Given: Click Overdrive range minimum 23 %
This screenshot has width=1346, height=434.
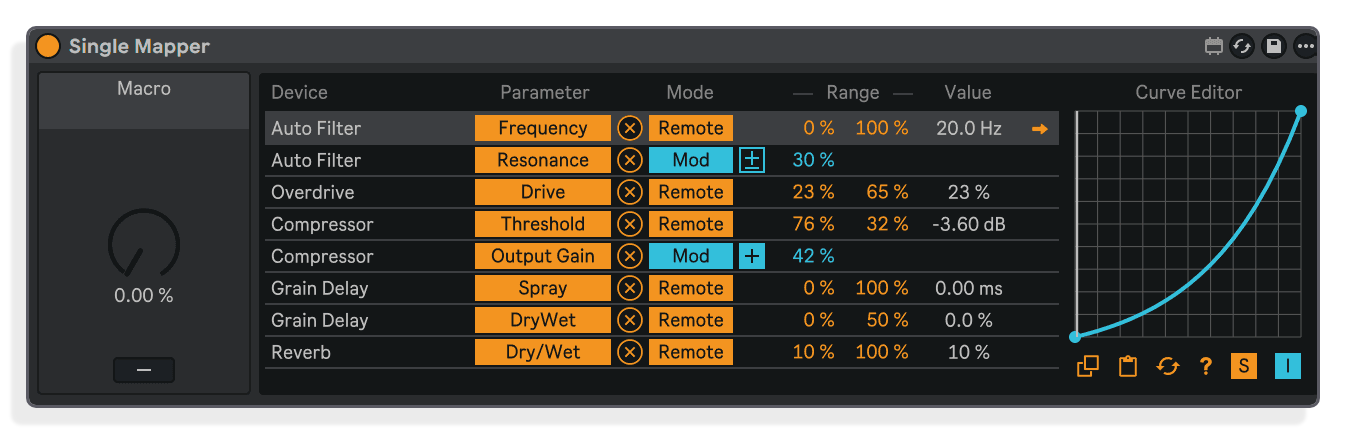Looking at the screenshot, I should coord(813,192).
